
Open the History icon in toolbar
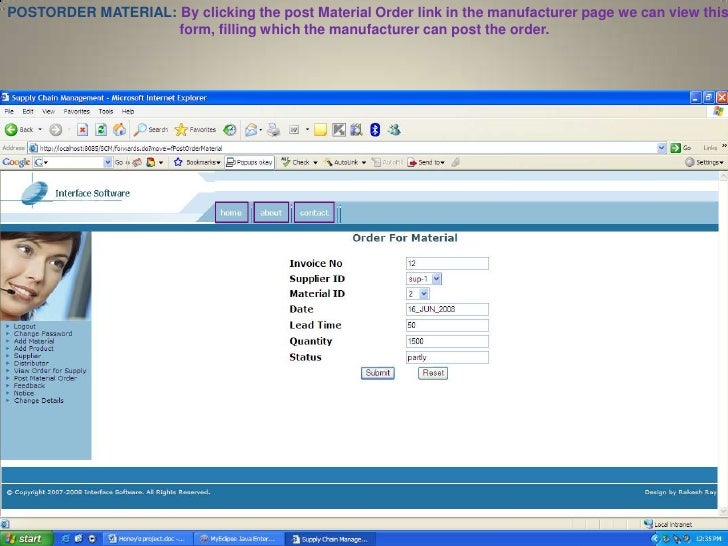point(230,130)
